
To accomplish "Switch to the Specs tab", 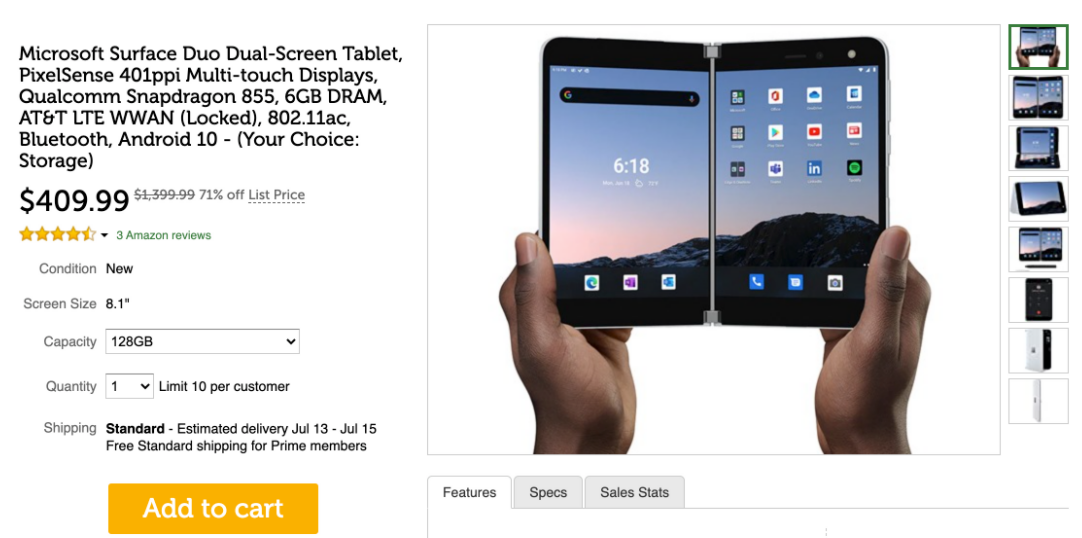I will pos(548,492).
